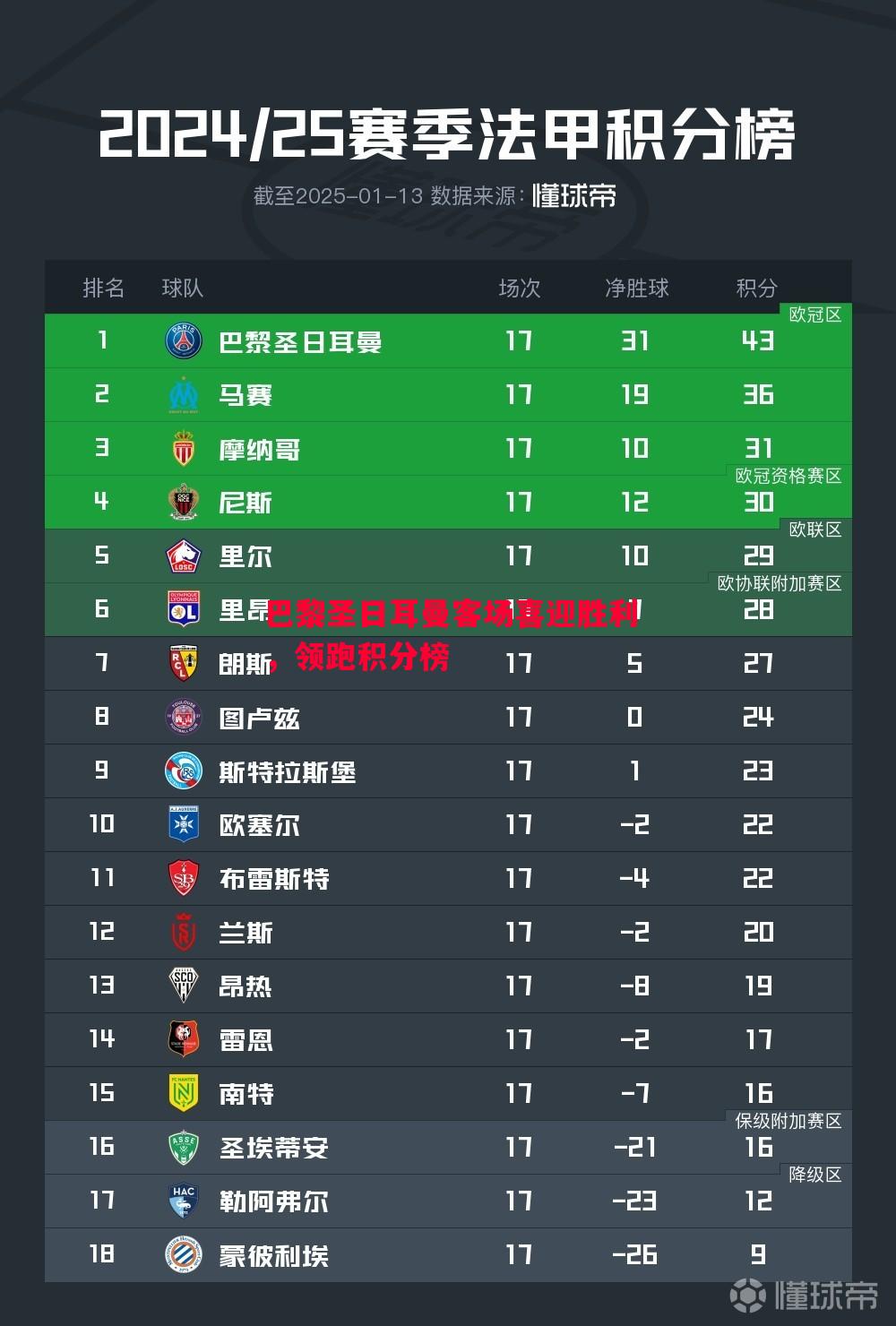This screenshot has height=1326, width=896.
Task: Click the Paris Saint-Germain club crest
Action: [x=184, y=341]
